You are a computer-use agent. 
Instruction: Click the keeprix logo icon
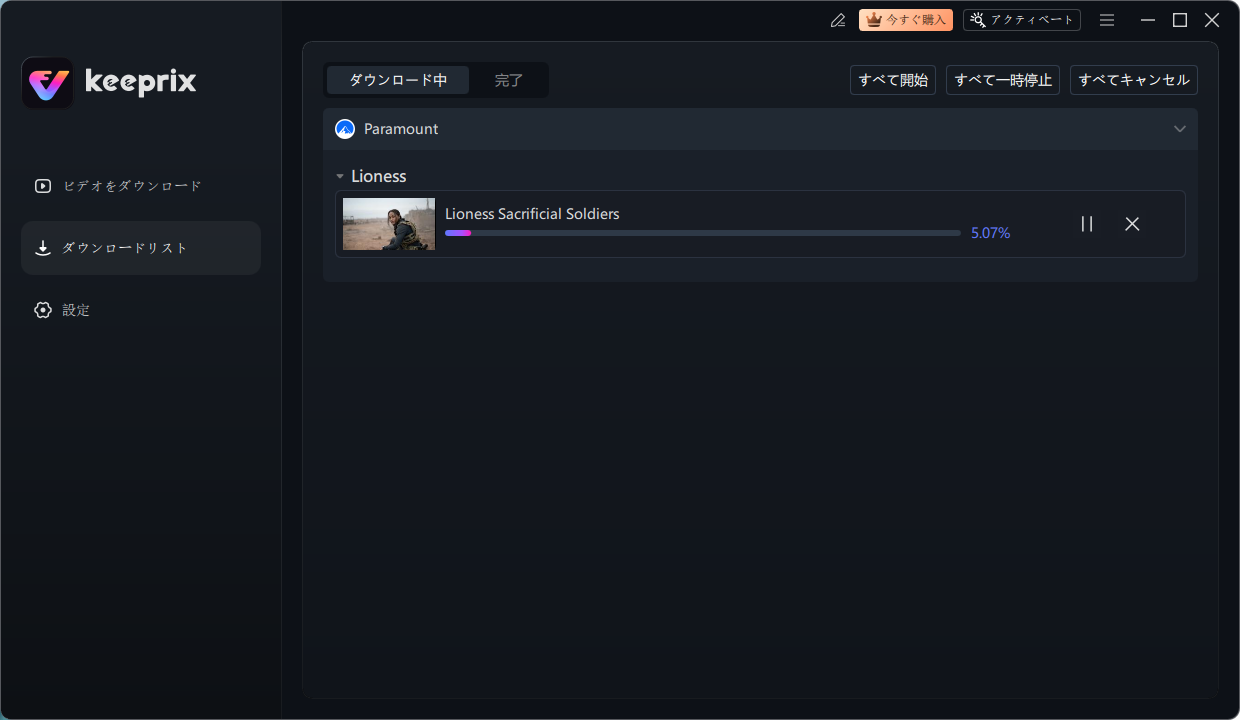pyautogui.click(x=47, y=83)
